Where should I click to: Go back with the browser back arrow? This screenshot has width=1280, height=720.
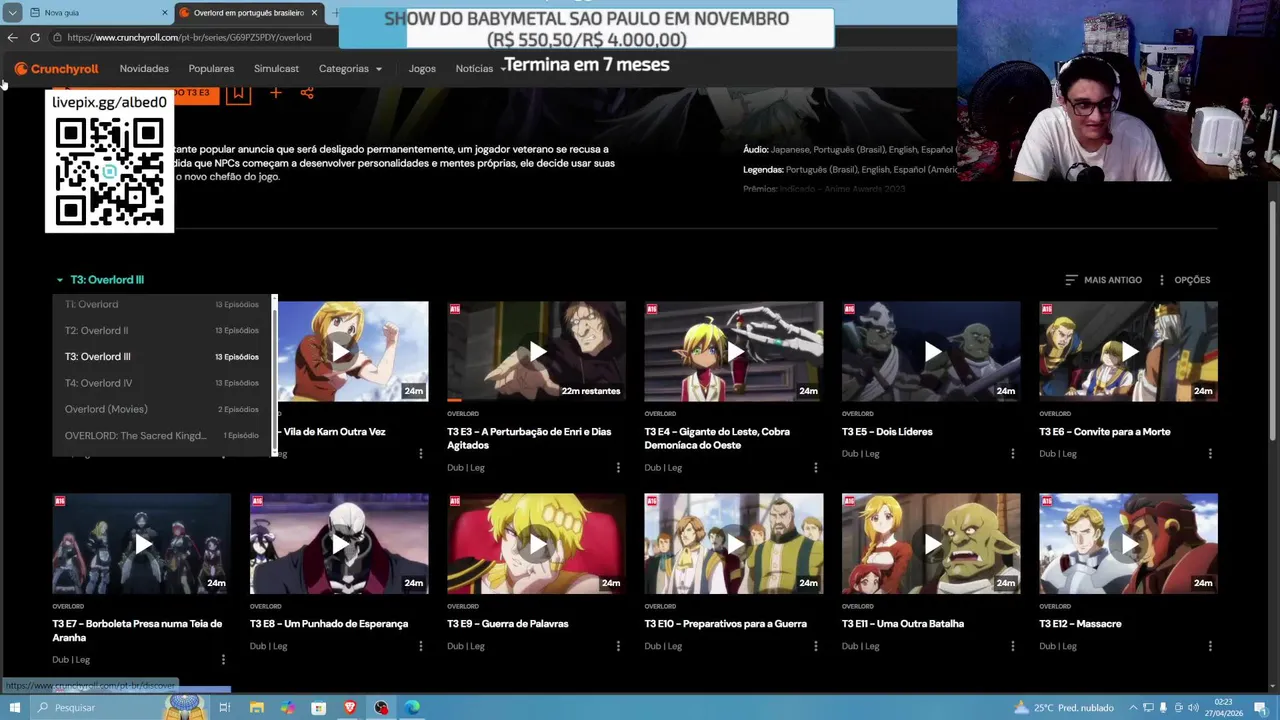click(12, 38)
